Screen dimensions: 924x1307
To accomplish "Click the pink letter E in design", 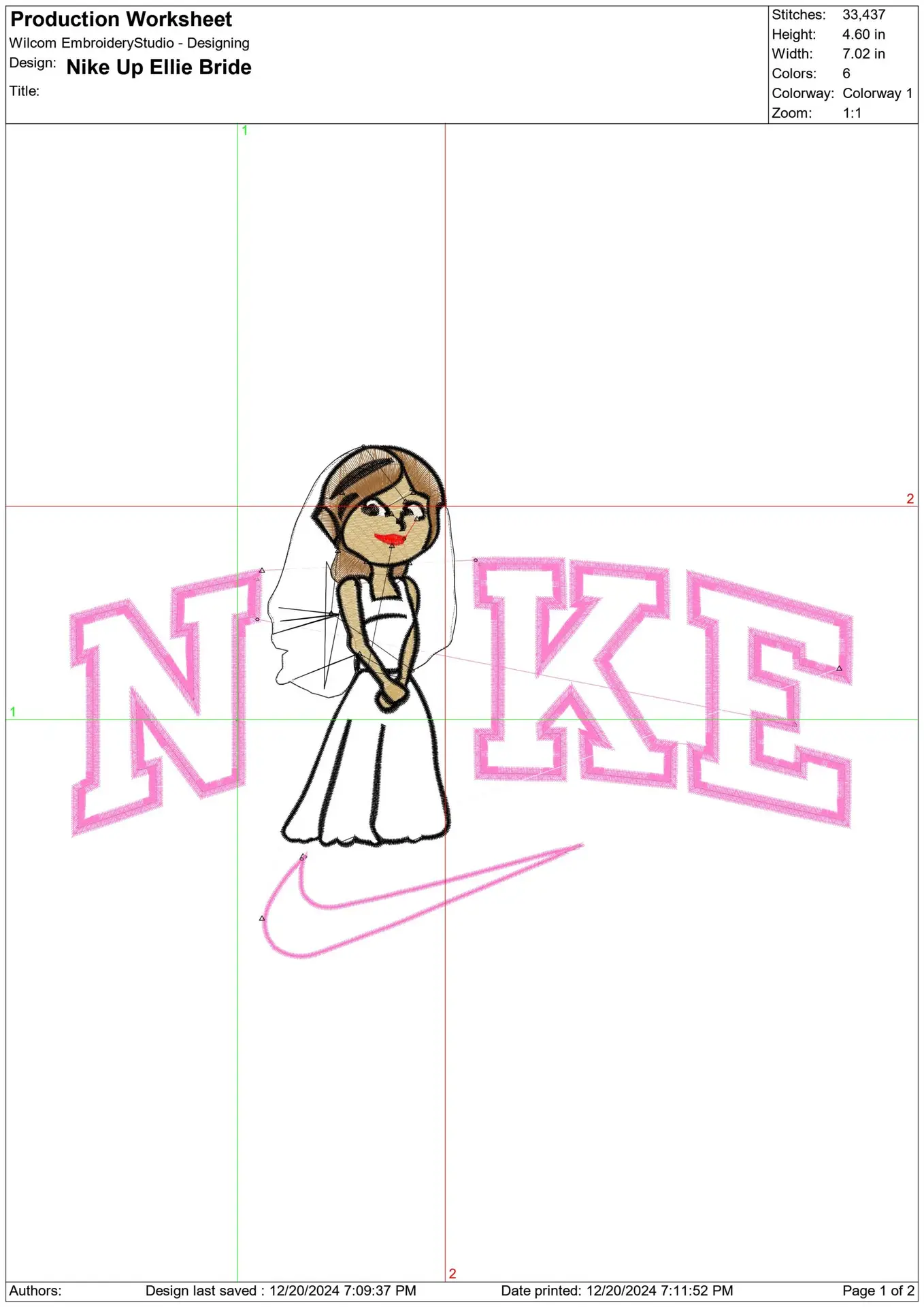I will (x=769, y=698).
